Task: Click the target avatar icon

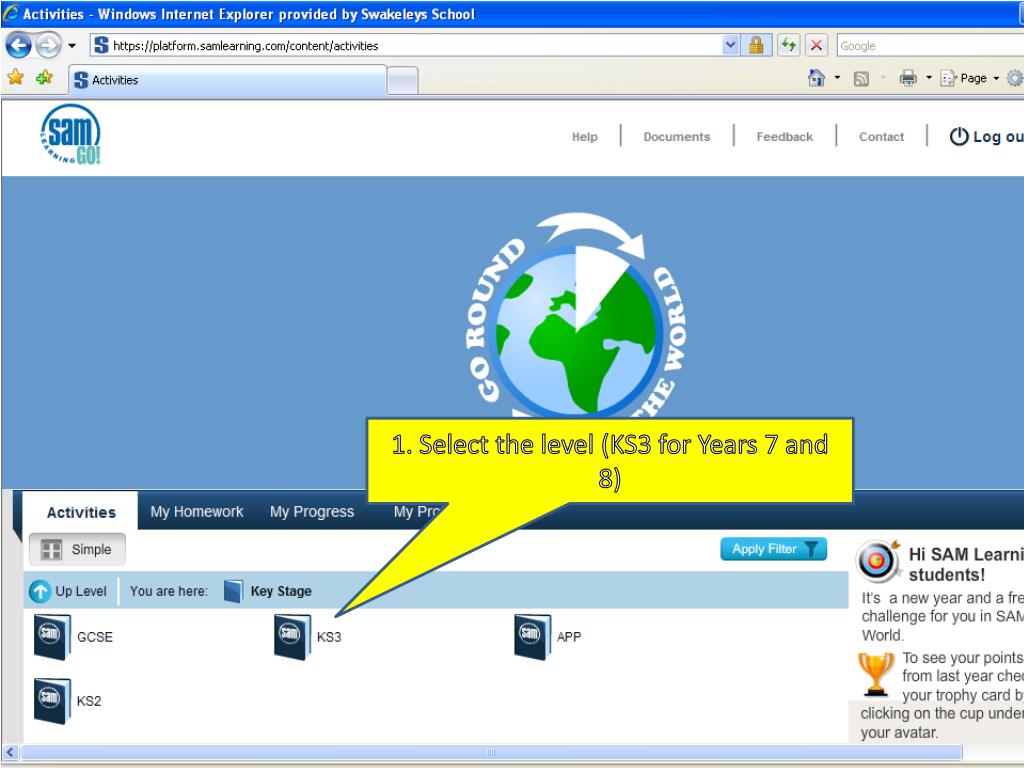Action: 878,560
